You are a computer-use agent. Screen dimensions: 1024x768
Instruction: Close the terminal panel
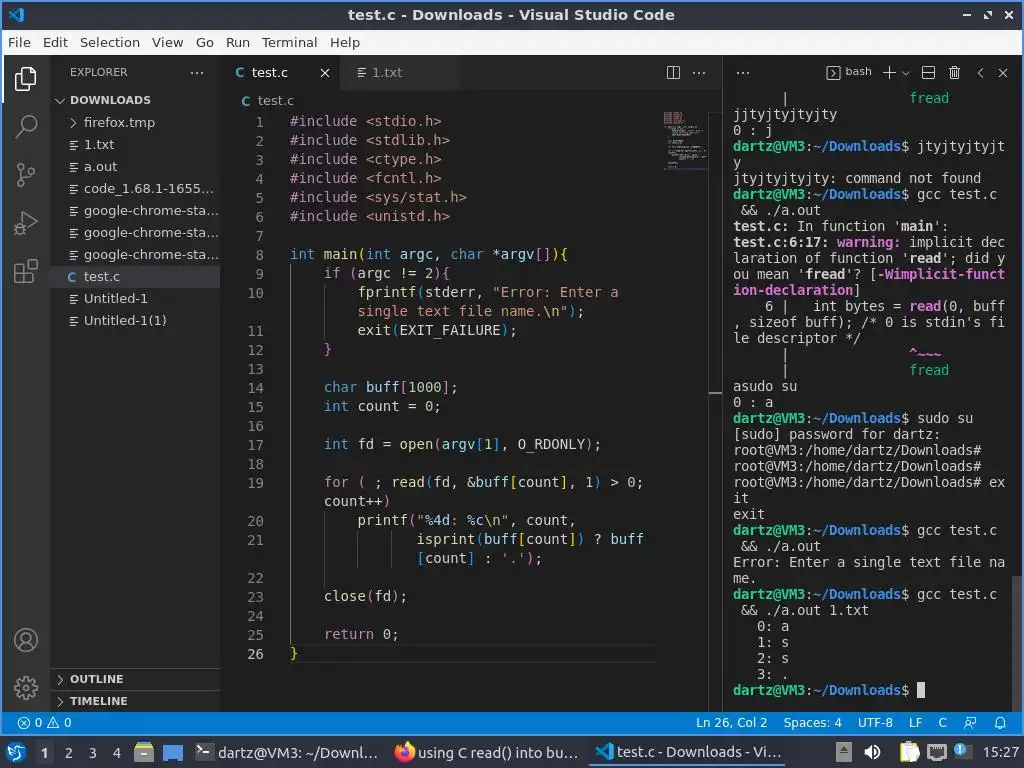pos(1003,72)
